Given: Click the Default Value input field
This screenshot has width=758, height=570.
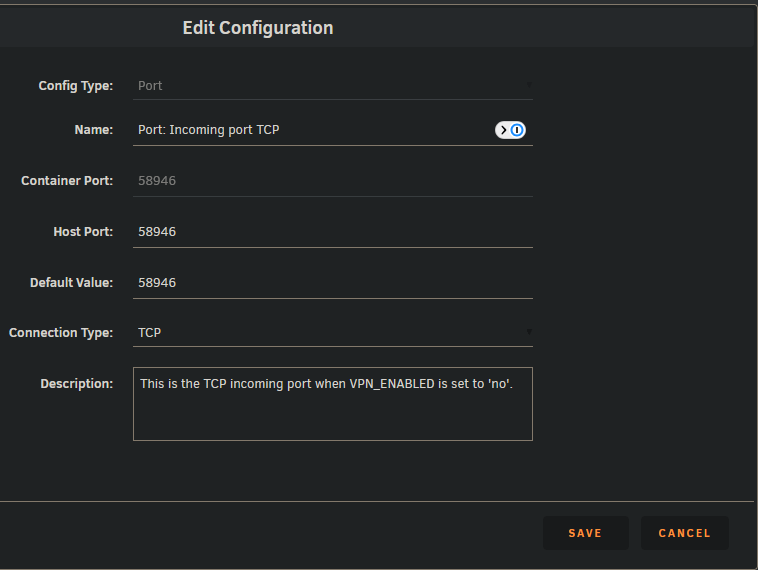Looking at the screenshot, I should (333, 283).
